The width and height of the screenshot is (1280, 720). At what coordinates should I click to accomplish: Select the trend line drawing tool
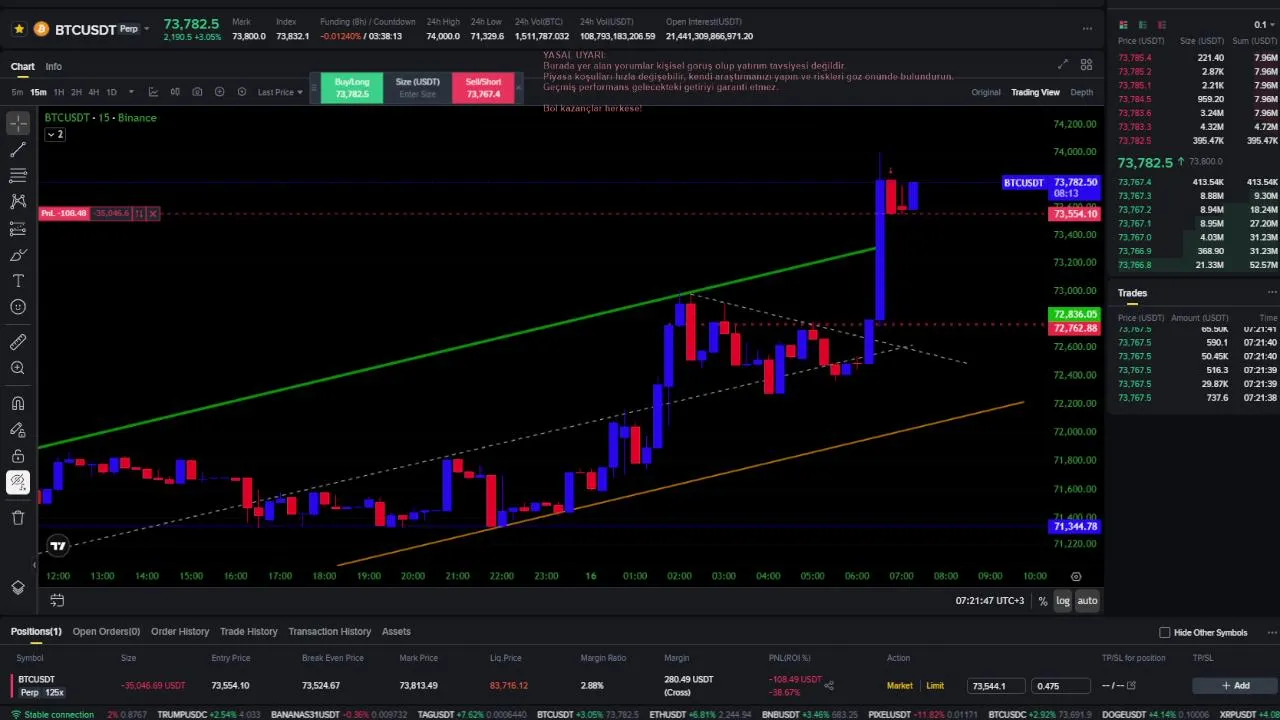pos(18,149)
